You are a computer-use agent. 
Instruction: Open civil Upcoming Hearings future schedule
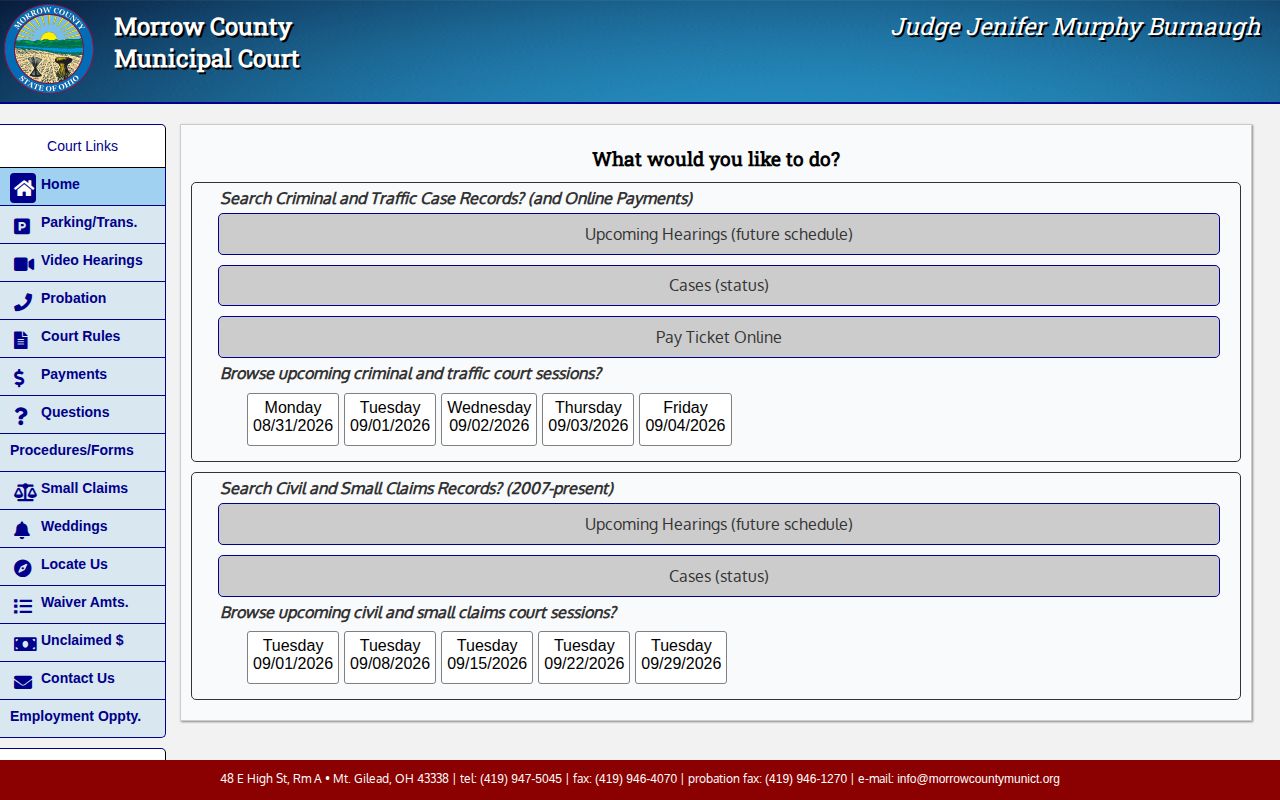[x=719, y=524]
